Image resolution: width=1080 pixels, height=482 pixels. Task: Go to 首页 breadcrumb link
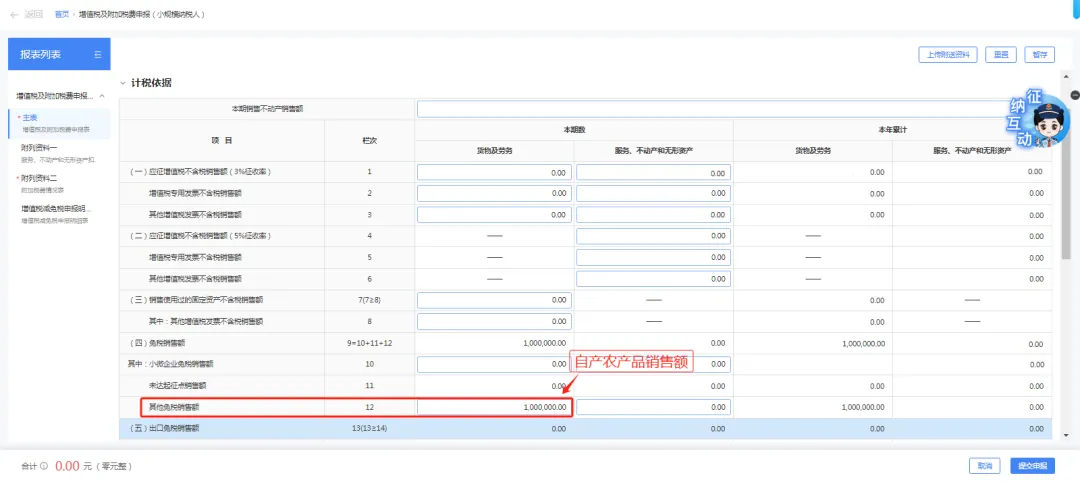(62, 15)
